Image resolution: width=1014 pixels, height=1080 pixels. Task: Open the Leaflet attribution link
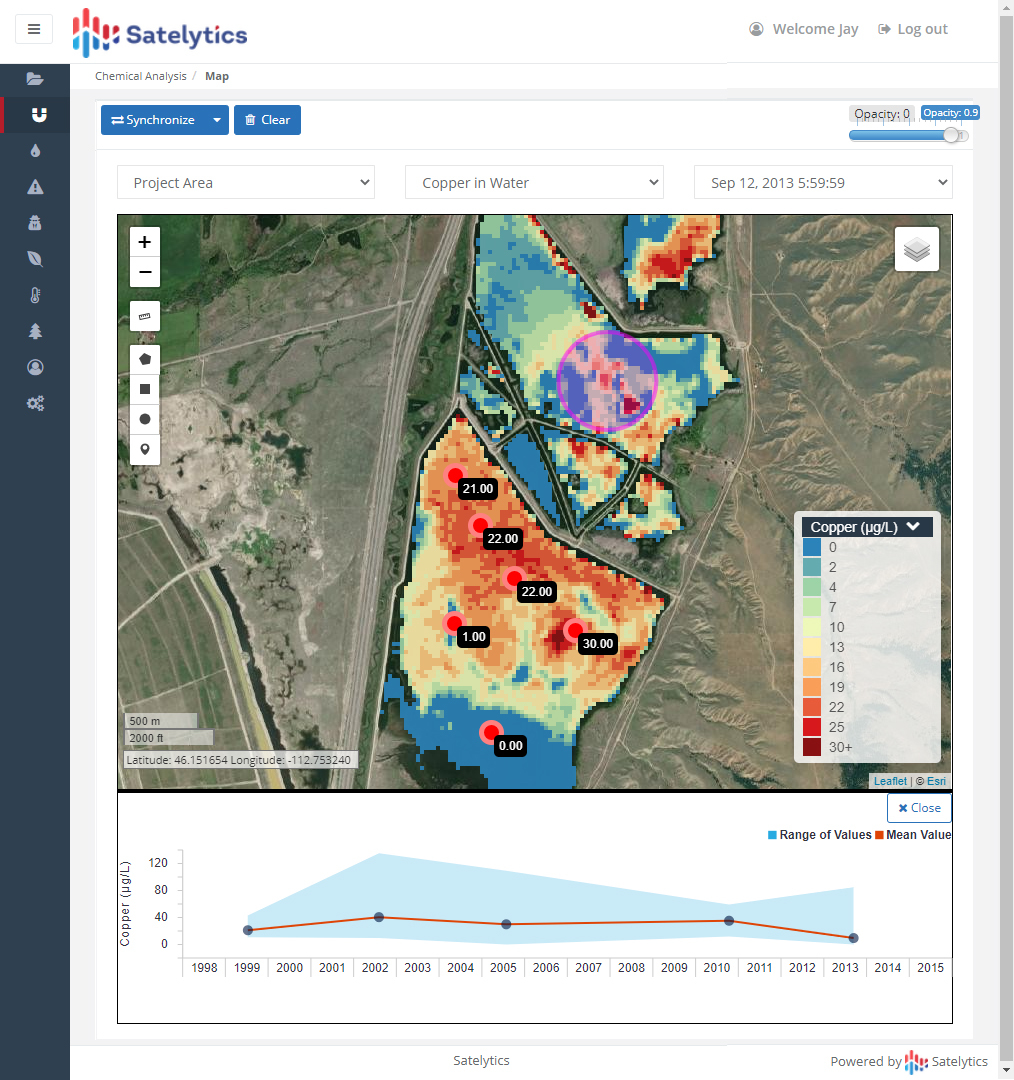pyautogui.click(x=890, y=781)
